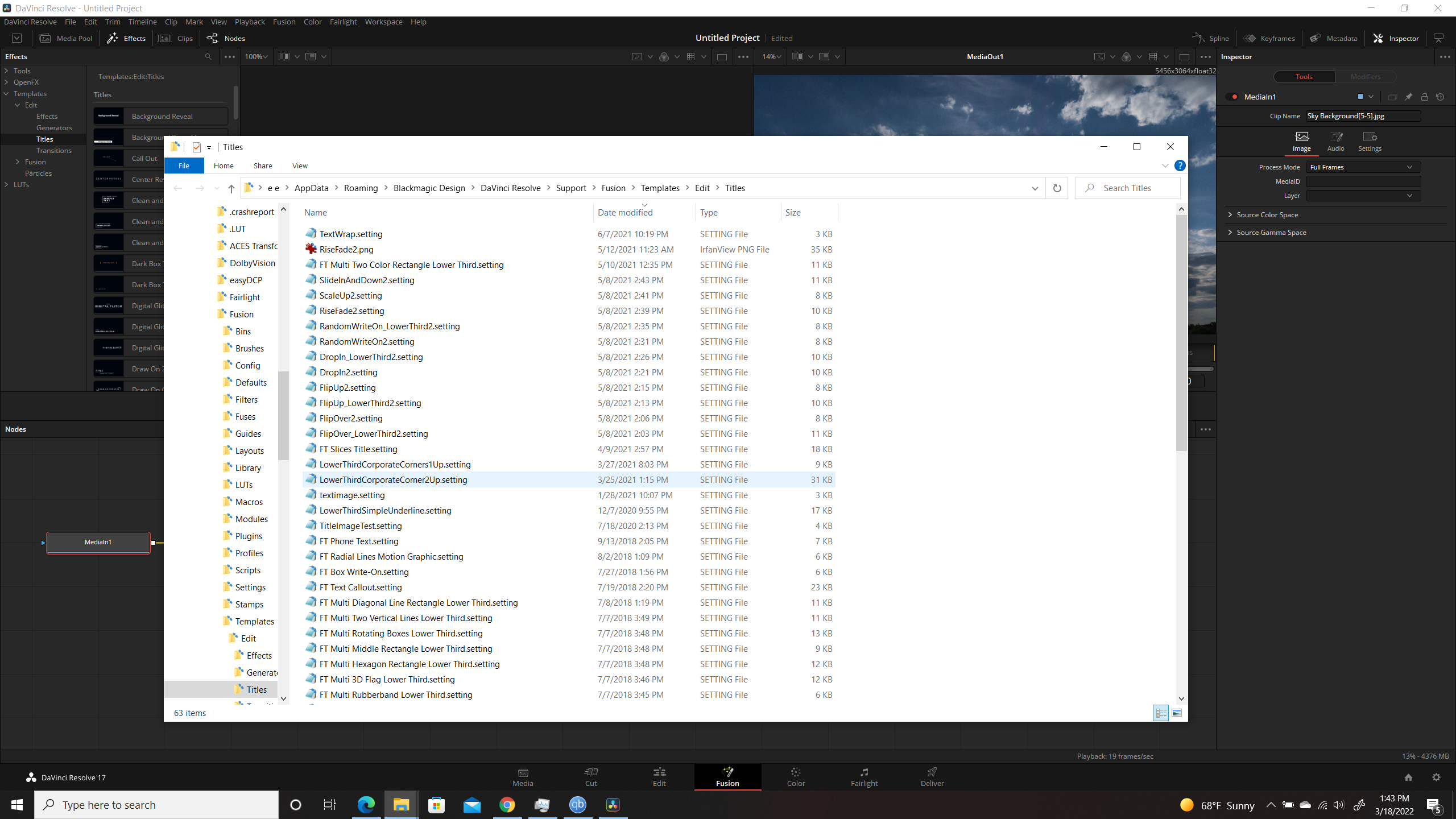The image size is (1456, 819).
Task: Sort by Date modified column
Action: (x=644, y=212)
